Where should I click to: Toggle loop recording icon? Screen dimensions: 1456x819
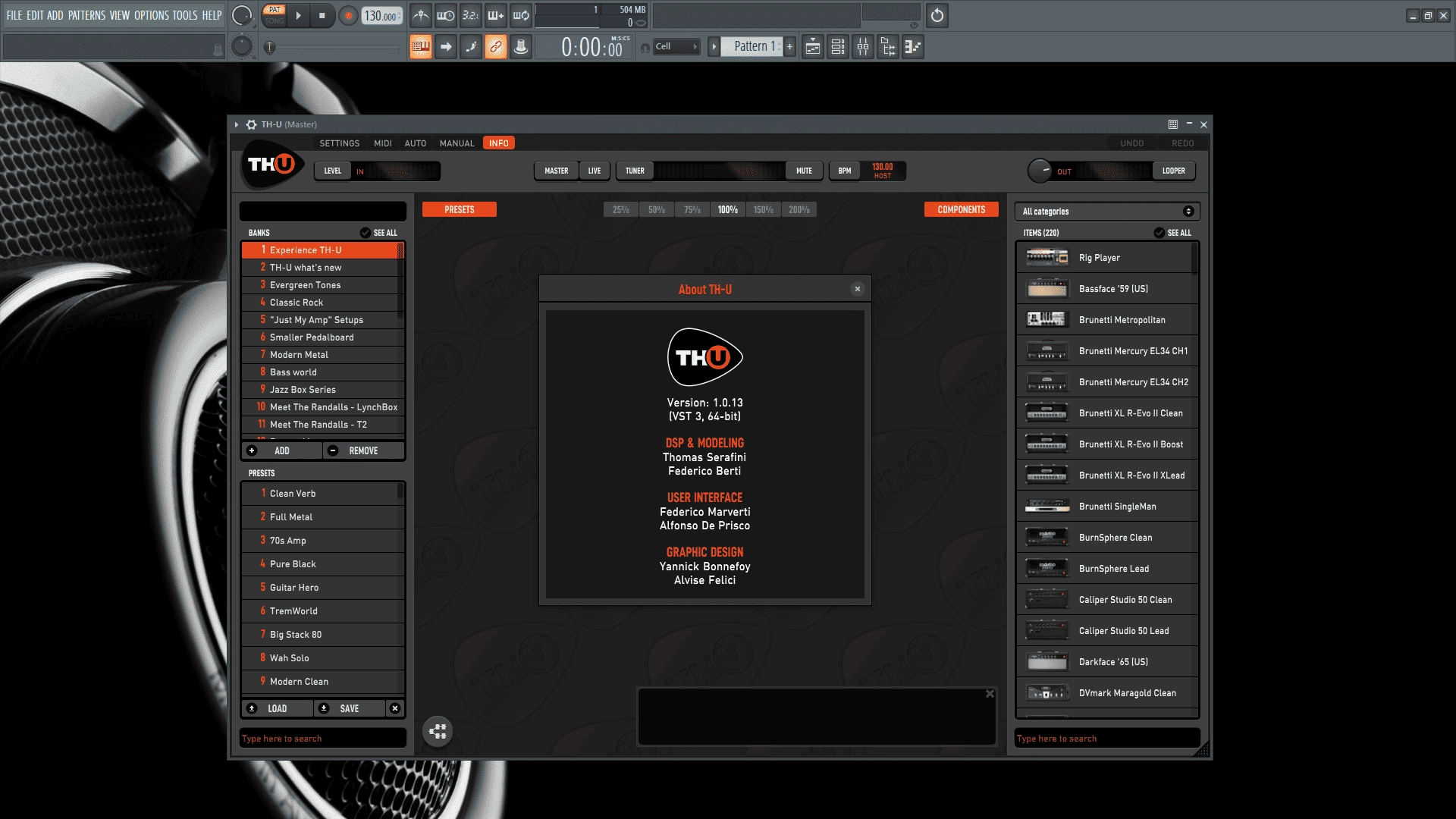click(x=521, y=15)
